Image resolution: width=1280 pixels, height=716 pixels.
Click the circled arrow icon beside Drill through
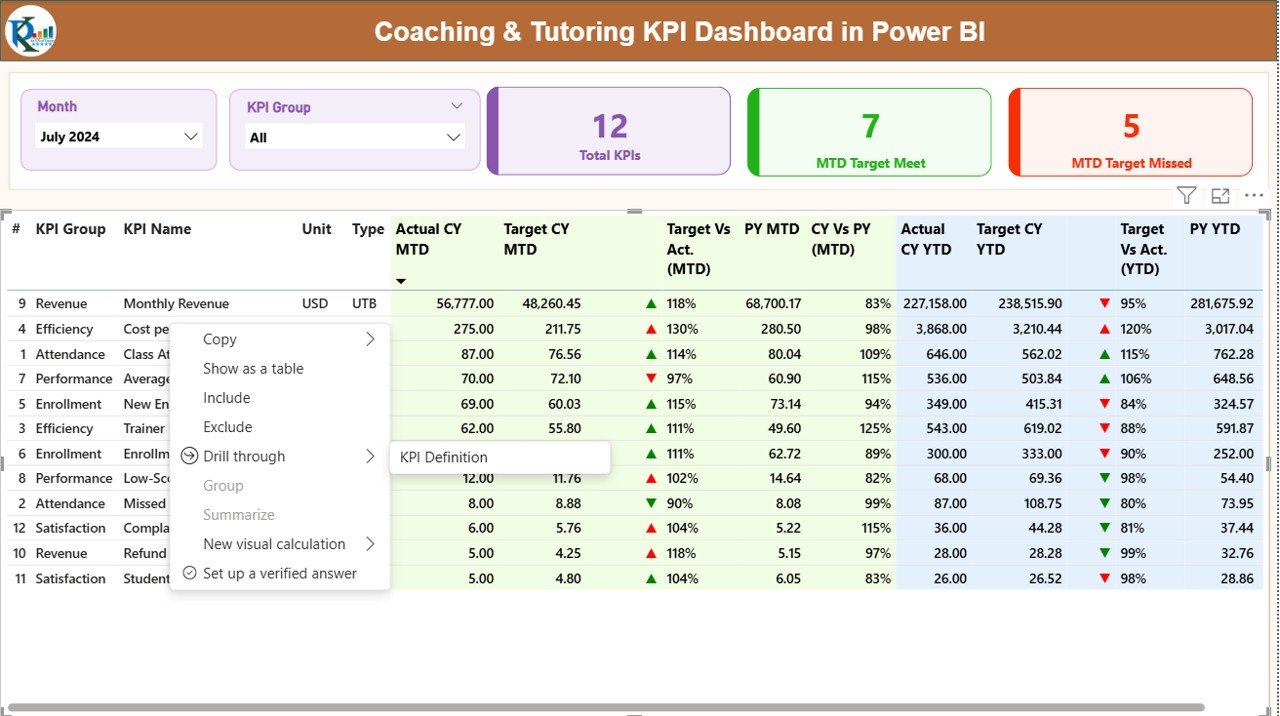pyautogui.click(x=190, y=456)
